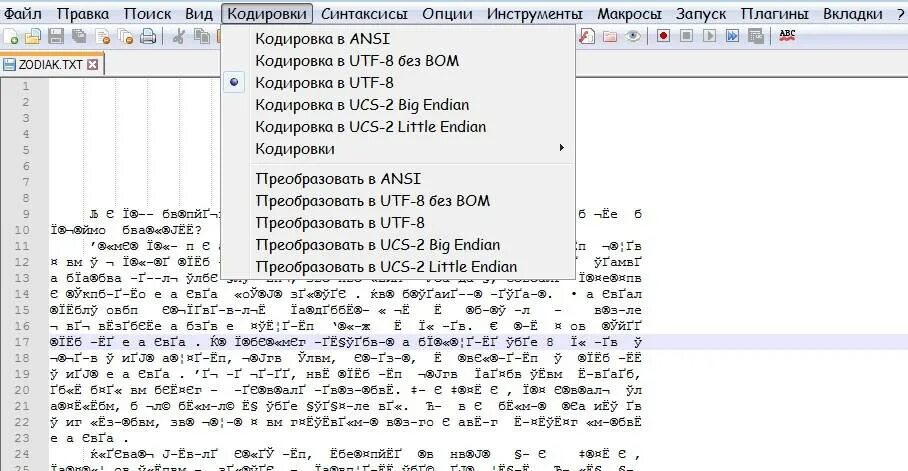Click the Play macro button

pos(709,36)
